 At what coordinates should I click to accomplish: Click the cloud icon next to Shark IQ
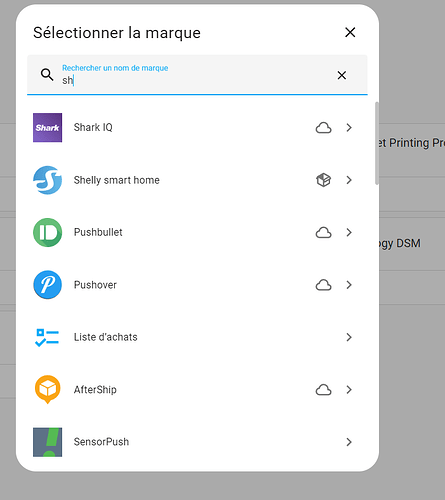coord(323,128)
